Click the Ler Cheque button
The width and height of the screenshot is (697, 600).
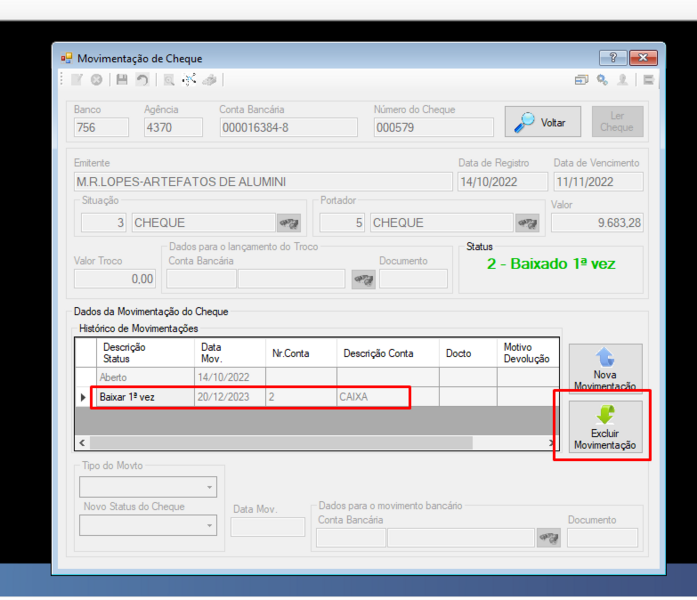(x=617, y=122)
